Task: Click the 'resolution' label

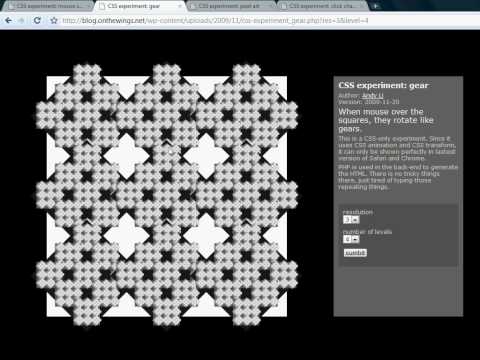Action: coord(358,212)
